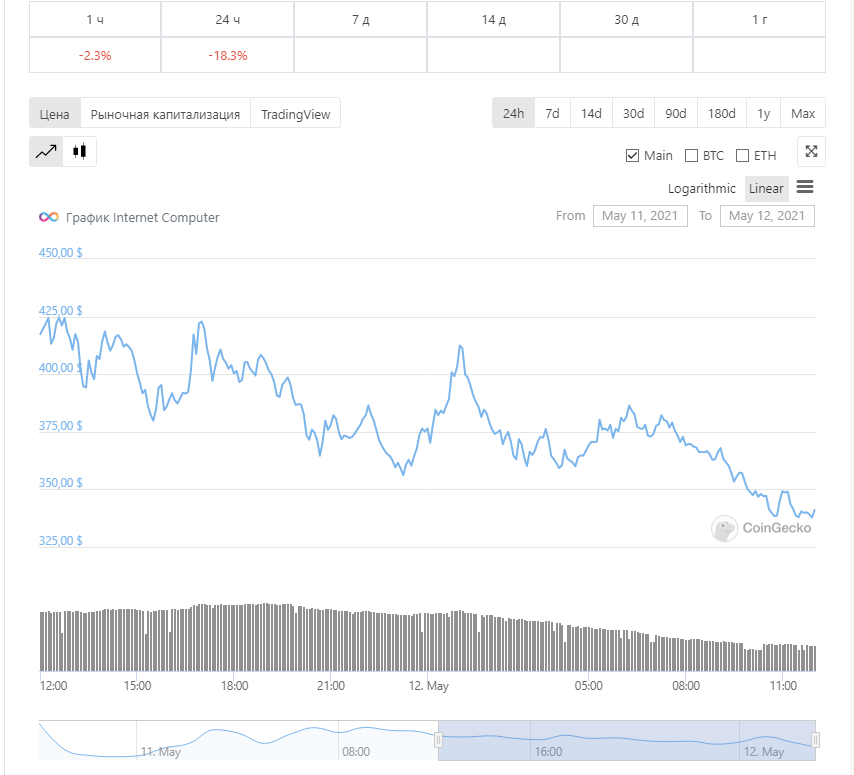Click the 1 ч column header

[95, 20]
